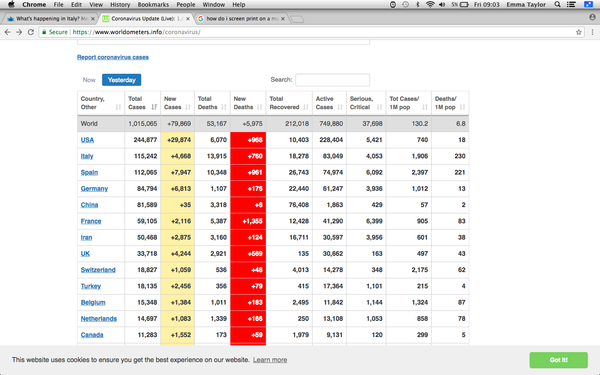Open the Italy country link
Image resolution: width=600 pixels, height=375 pixels.
(87, 156)
